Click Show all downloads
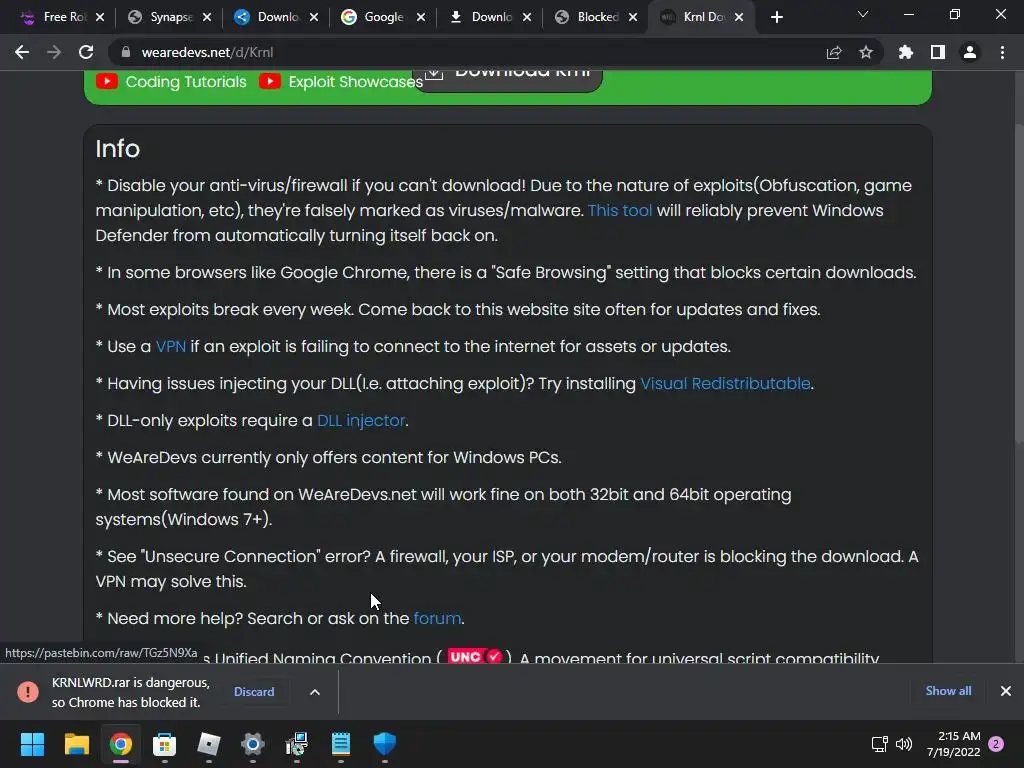The image size is (1024, 768). [x=948, y=691]
